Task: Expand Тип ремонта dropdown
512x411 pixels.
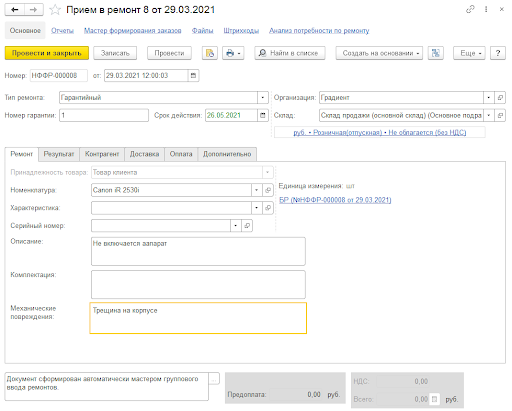Action: [263, 97]
